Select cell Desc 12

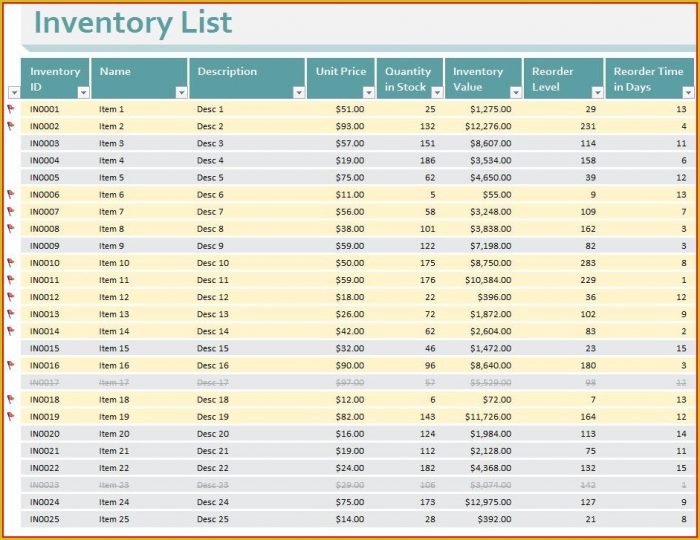click(x=212, y=297)
